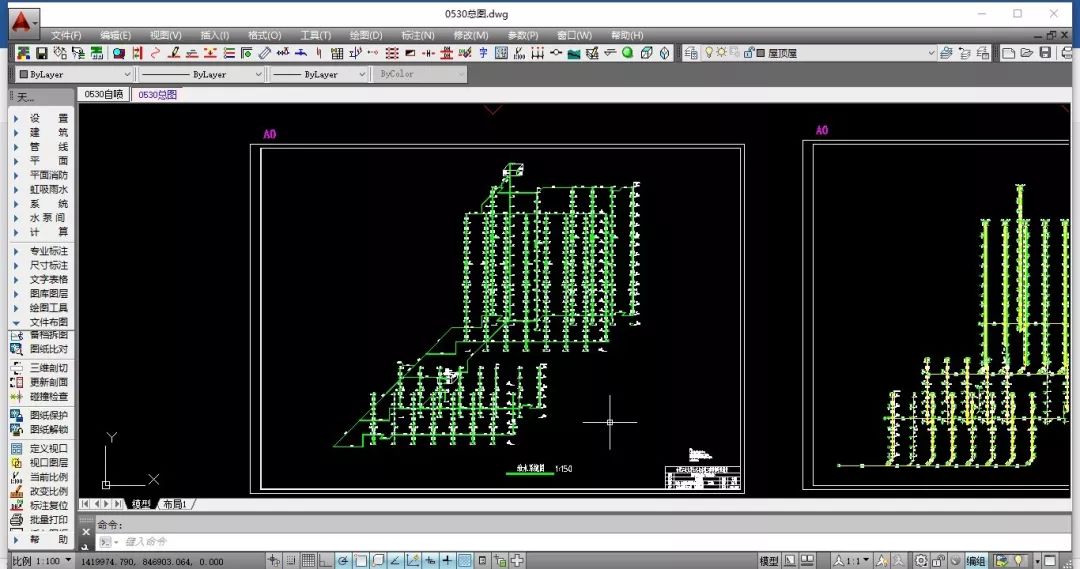Click the layer states manager icon
The height and width of the screenshot is (569, 1080).
(x=983, y=53)
